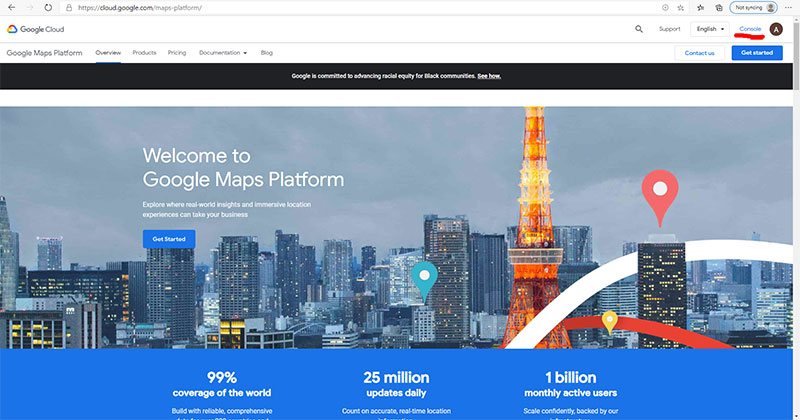The width and height of the screenshot is (800, 420).
Task: Open the account avatar with letter A
Action: (x=776, y=29)
